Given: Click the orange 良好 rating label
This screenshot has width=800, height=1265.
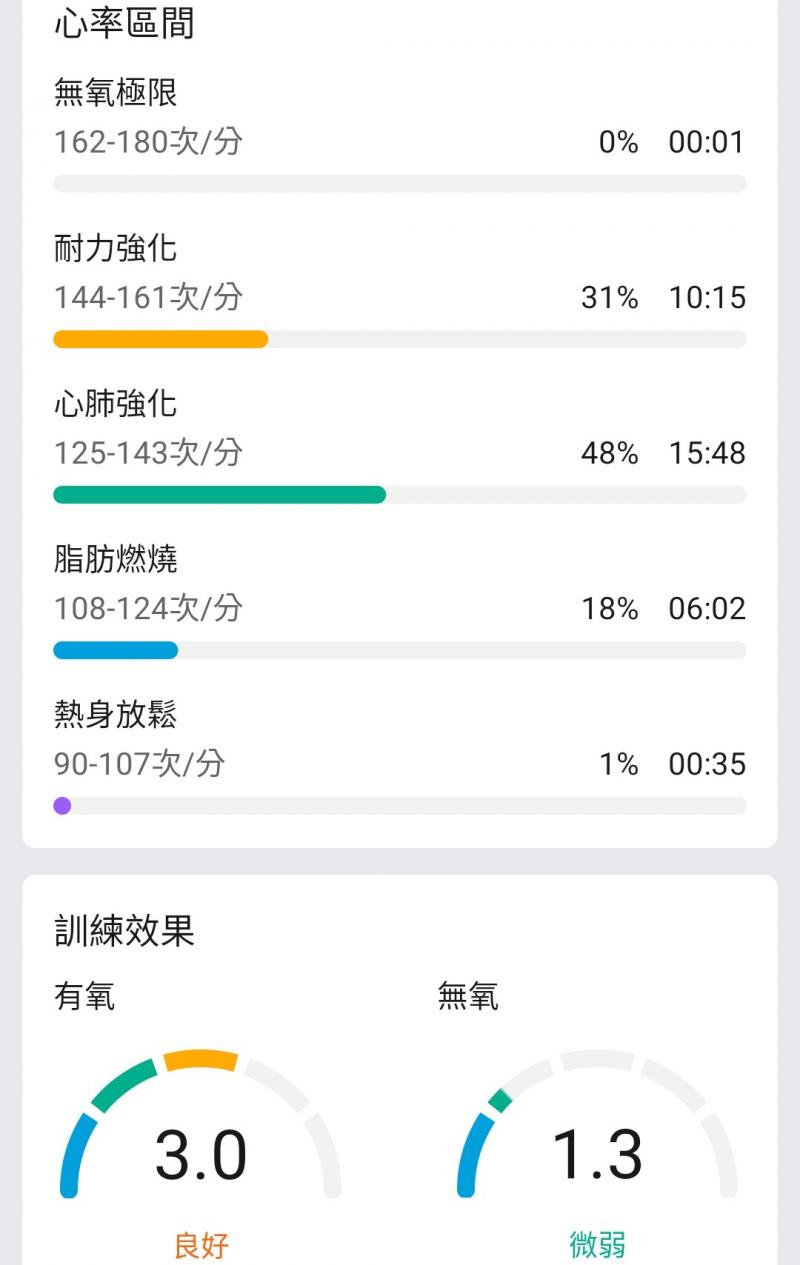Looking at the screenshot, I should 201,1245.
